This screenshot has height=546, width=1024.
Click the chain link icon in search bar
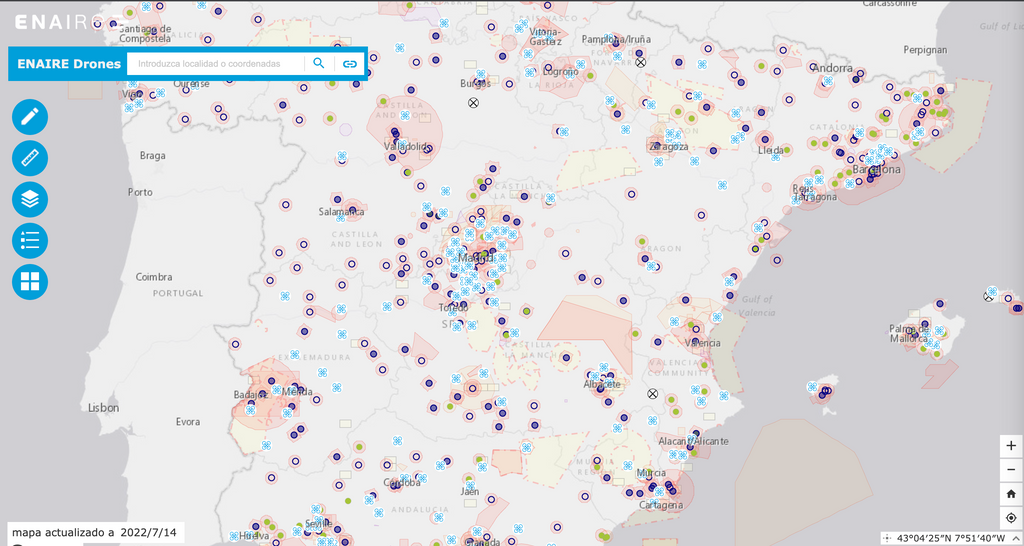pyautogui.click(x=350, y=64)
